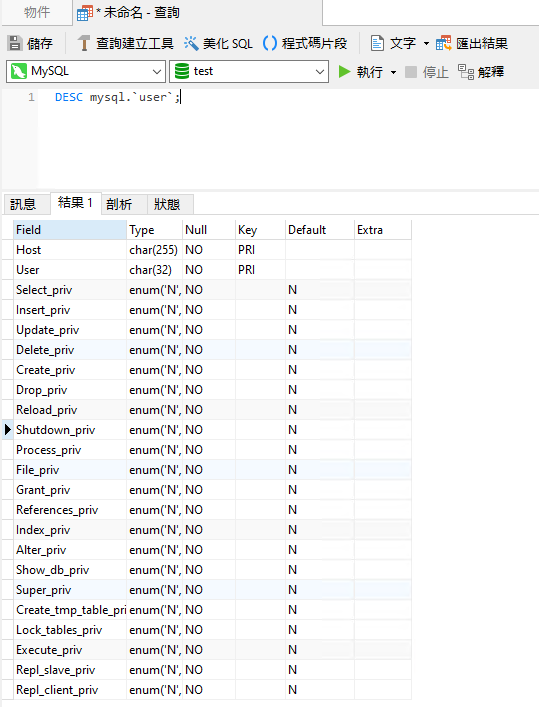Click the Field column header
Image resolution: width=539 pixels, height=707 pixels.
click(x=70, y=230)
